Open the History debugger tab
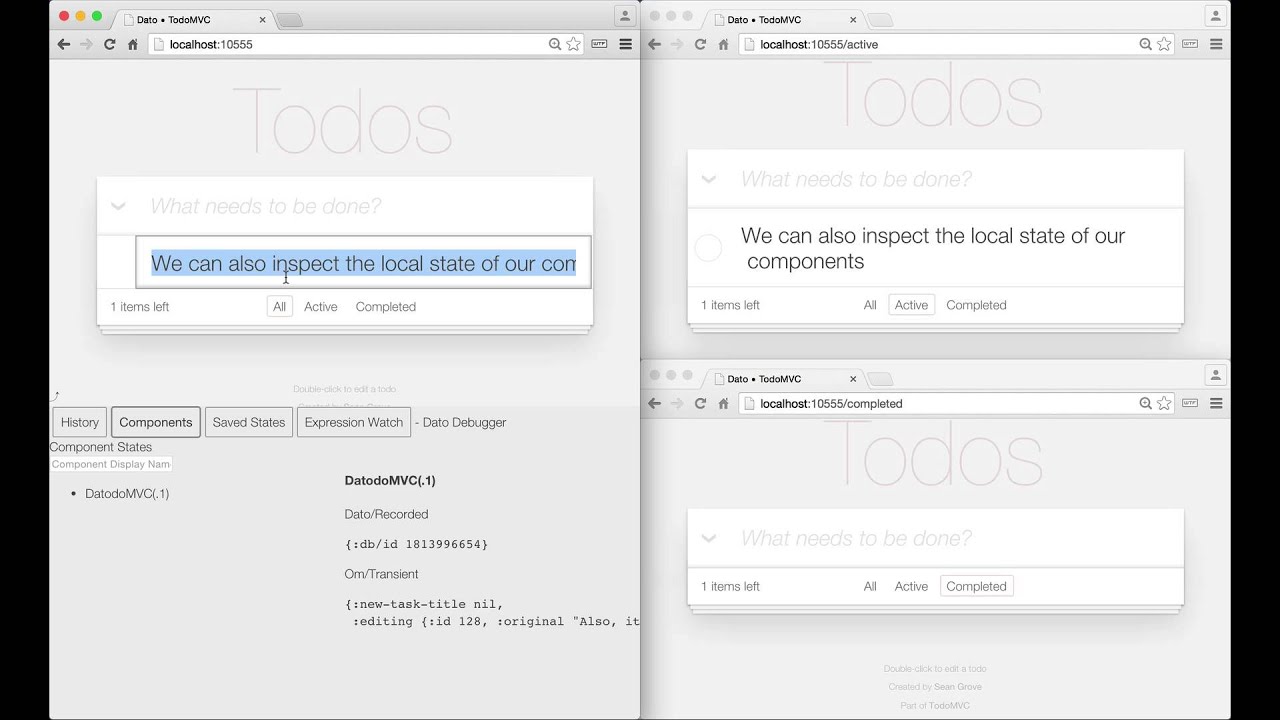 pos(80,422)
